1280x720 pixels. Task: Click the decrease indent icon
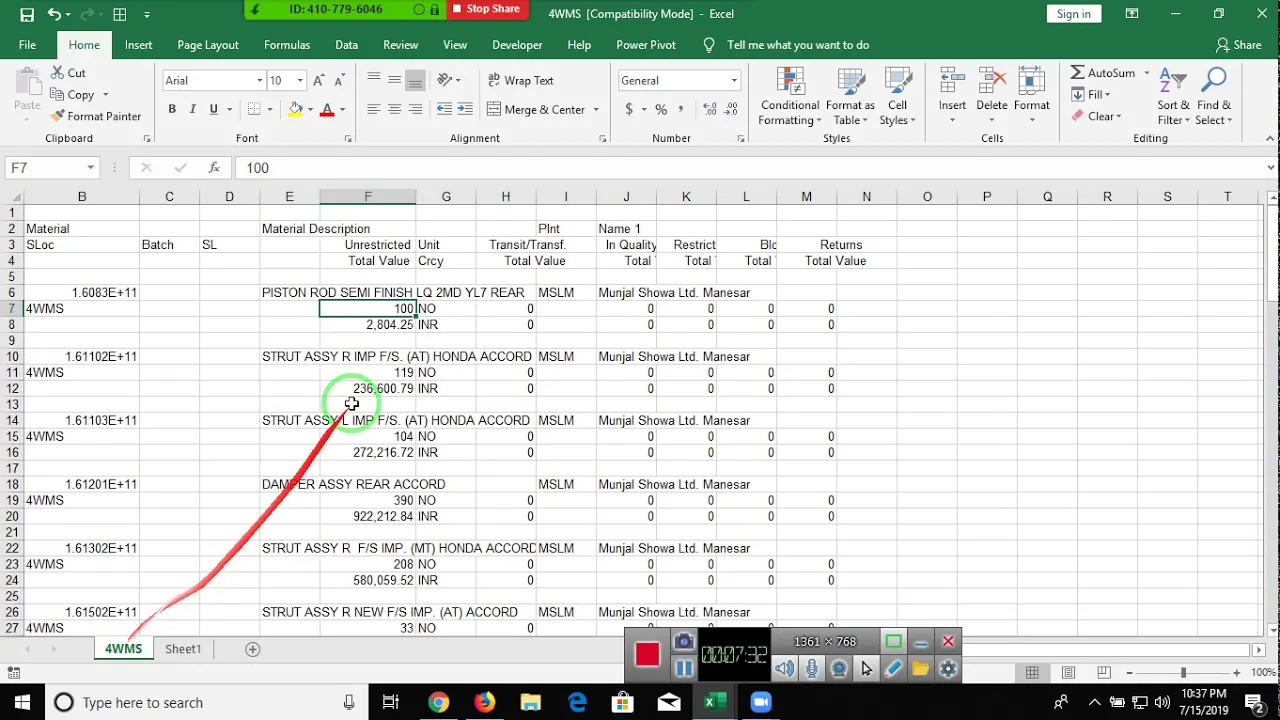(x=445, y=109)
